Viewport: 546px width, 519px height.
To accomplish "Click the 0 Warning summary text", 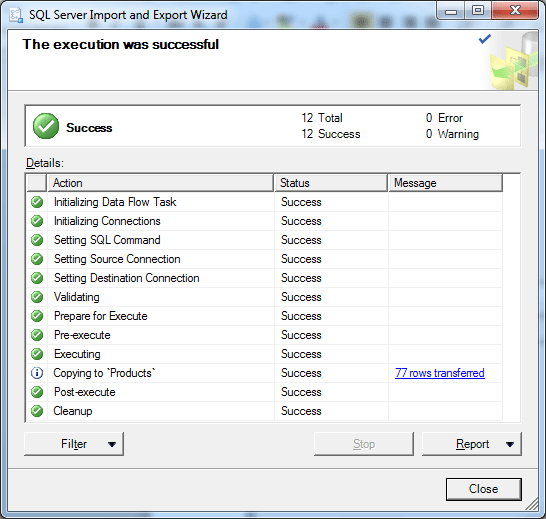I will [x=452, y=134].
